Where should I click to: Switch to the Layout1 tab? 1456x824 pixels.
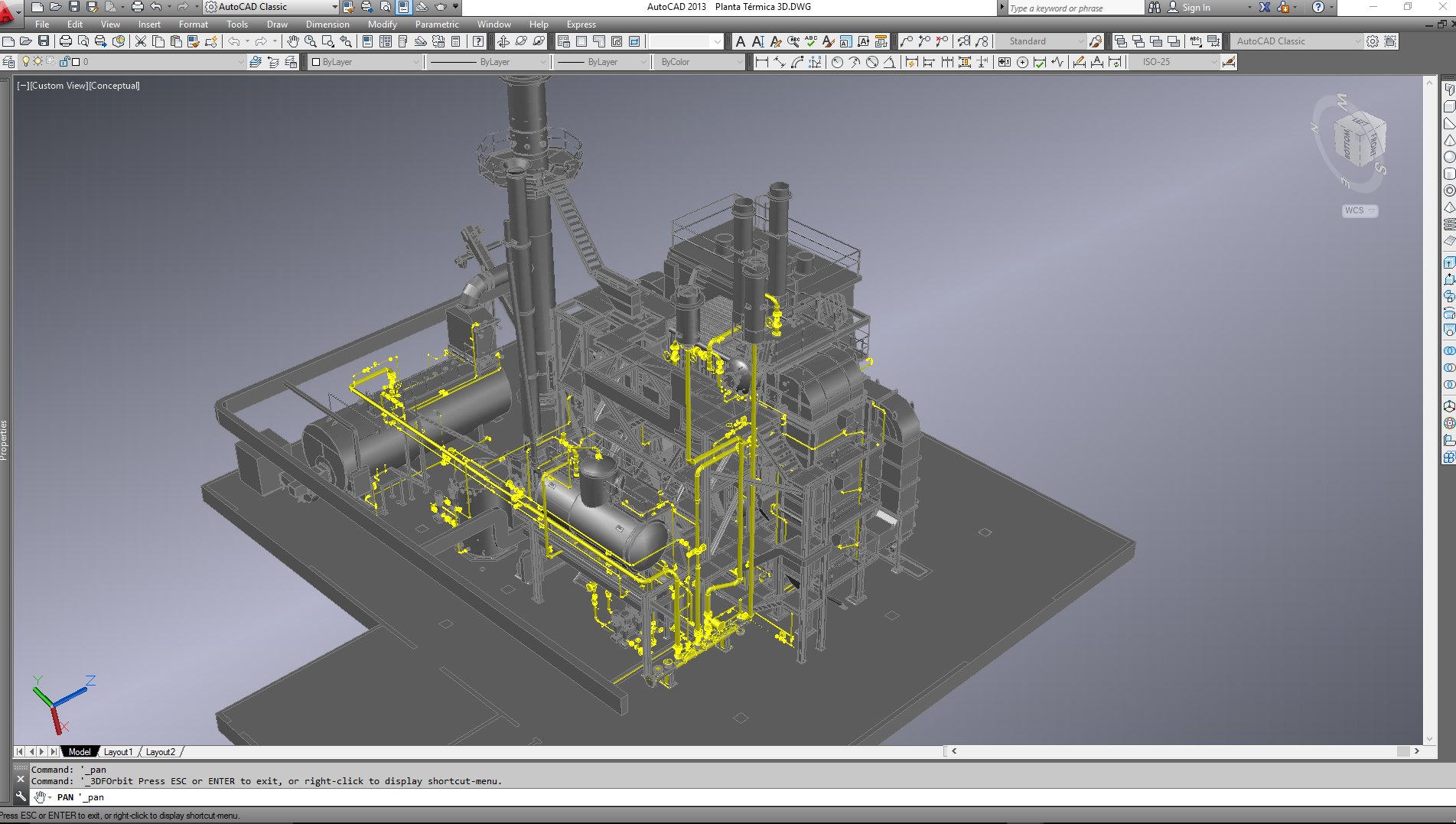[118, 752]
